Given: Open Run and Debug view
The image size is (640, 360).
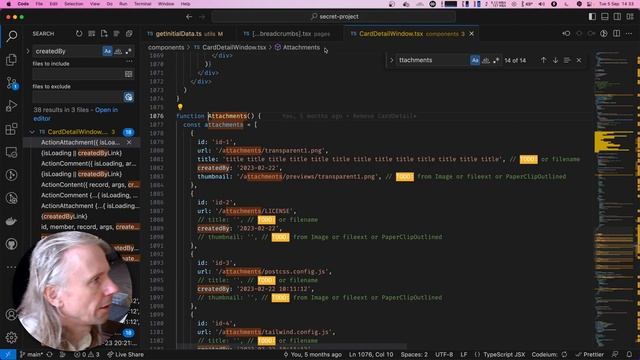Looking at the screenshot, I should coord(11,106).
